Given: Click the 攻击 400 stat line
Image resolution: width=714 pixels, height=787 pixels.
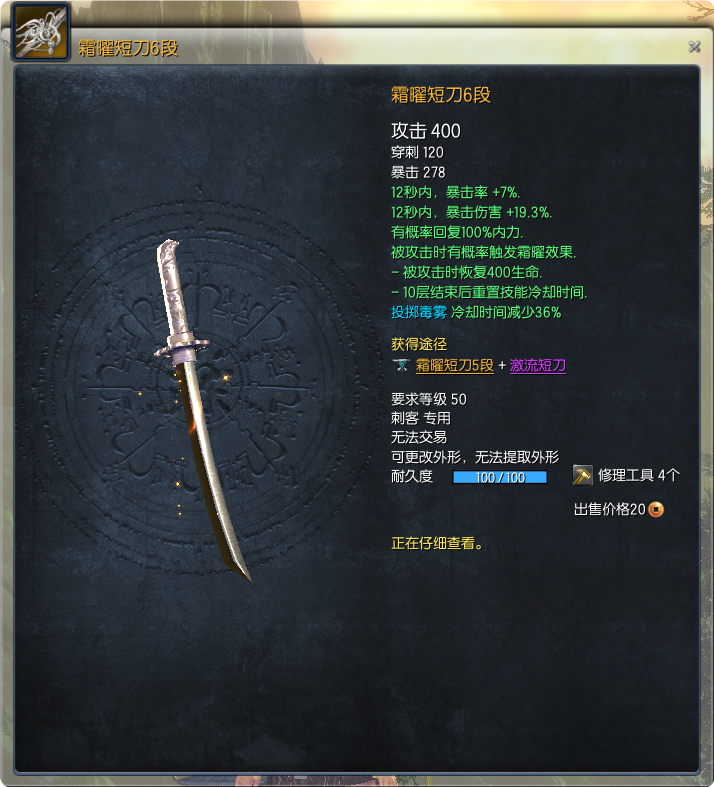Looking at the screenshot, I should [x=425, y=131].
